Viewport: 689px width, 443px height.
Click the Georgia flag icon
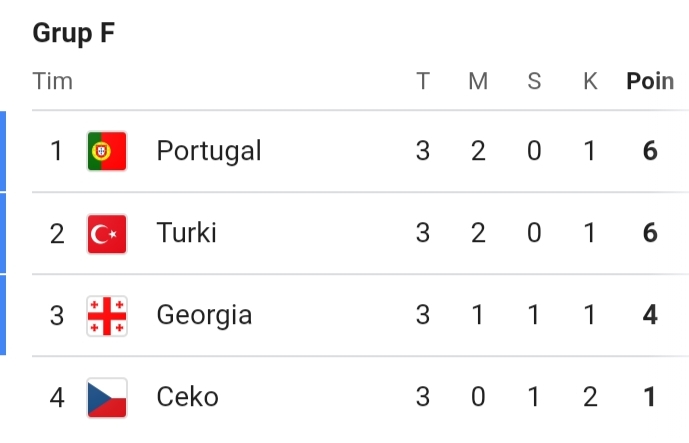coord(106,316)
